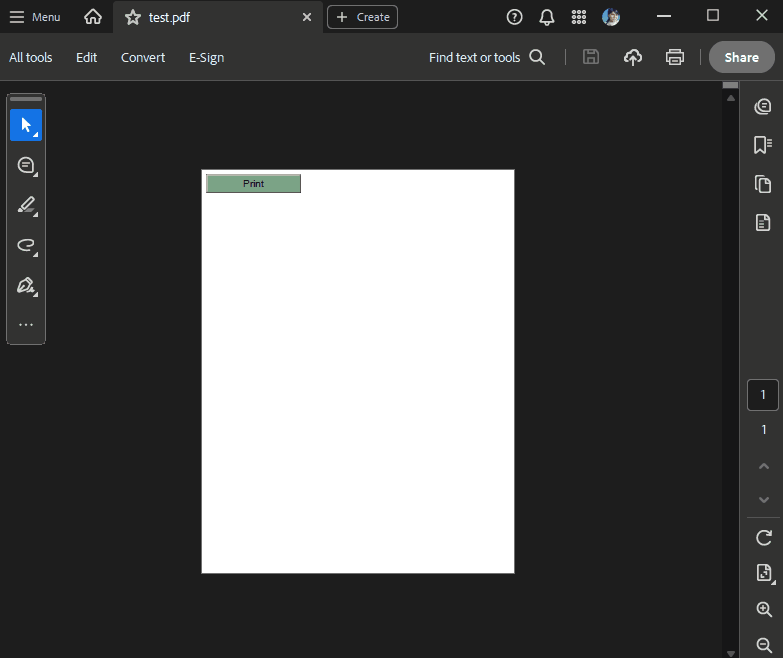Image resolution: width=783 pixels, height=658 pixels.
Task: Open the AI Assistant panel
Action: point(763,107)
